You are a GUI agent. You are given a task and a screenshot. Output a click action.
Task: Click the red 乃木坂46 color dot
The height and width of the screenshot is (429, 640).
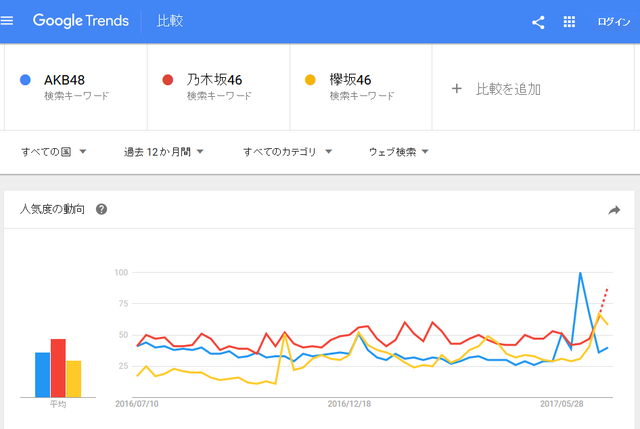pyautogui.click(x=168, y=80)
